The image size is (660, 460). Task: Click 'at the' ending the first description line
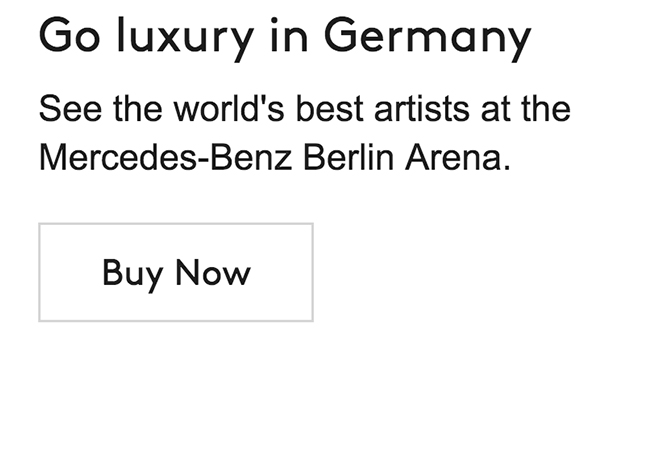[526, 108]
